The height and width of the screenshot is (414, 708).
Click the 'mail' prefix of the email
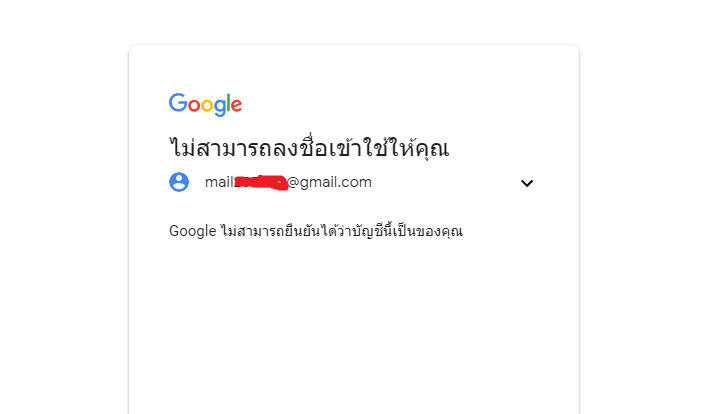(219, 182)
